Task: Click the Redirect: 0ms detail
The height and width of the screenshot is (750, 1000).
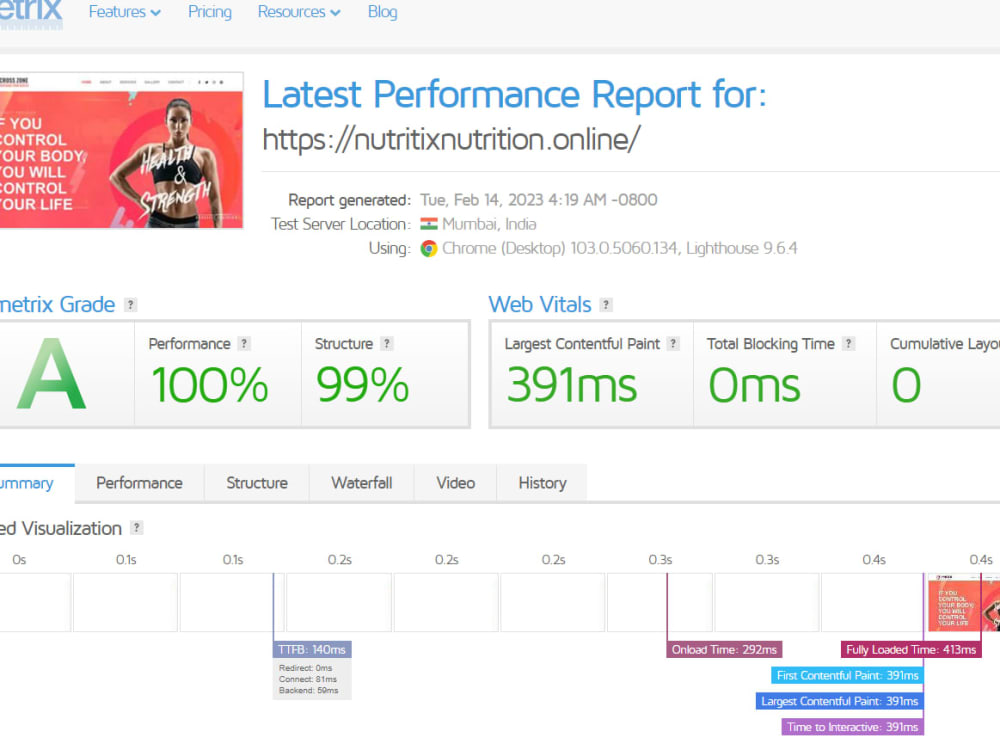Action: (305, 668)
